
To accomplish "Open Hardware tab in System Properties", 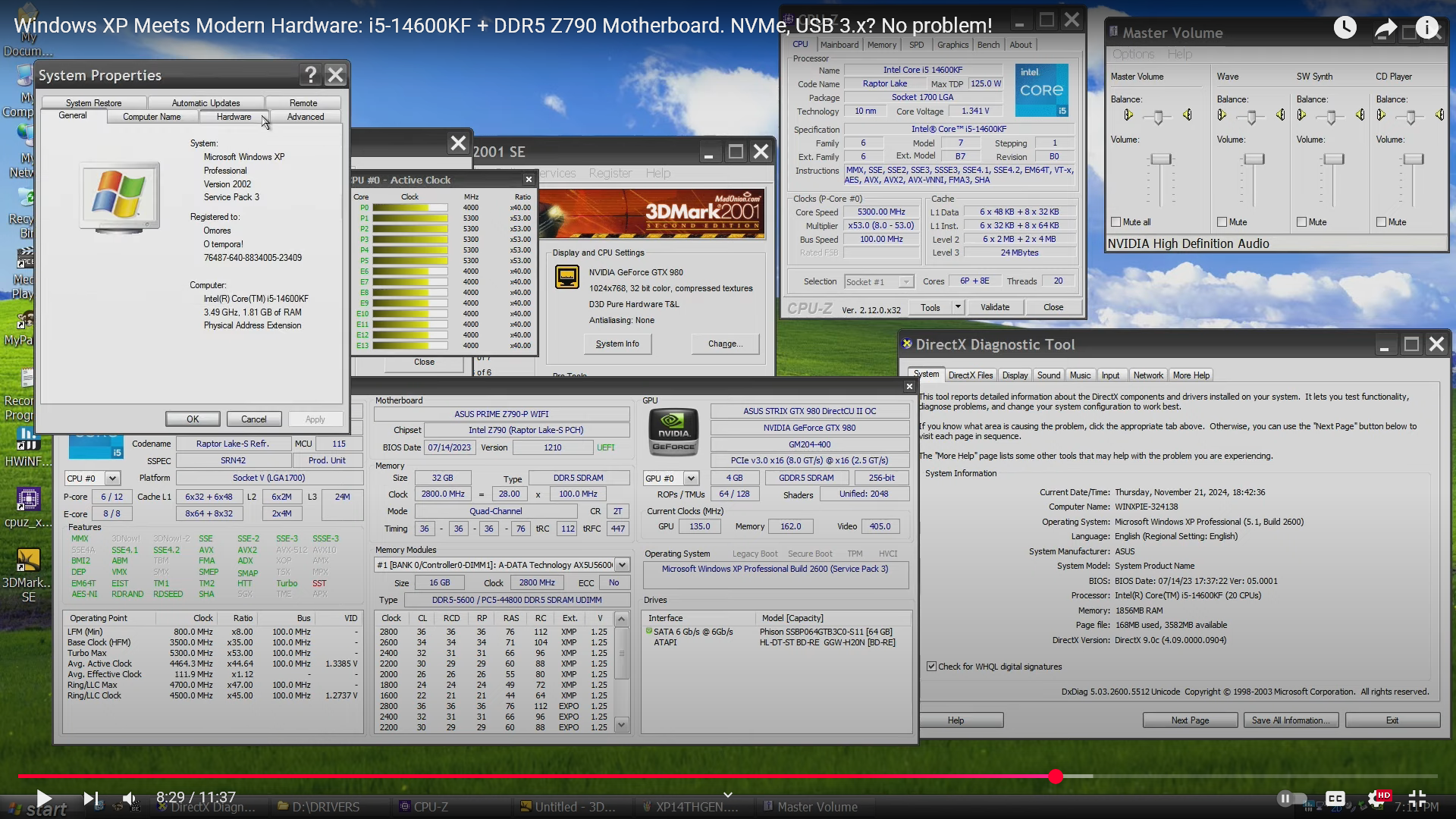I will coord(234,117).
